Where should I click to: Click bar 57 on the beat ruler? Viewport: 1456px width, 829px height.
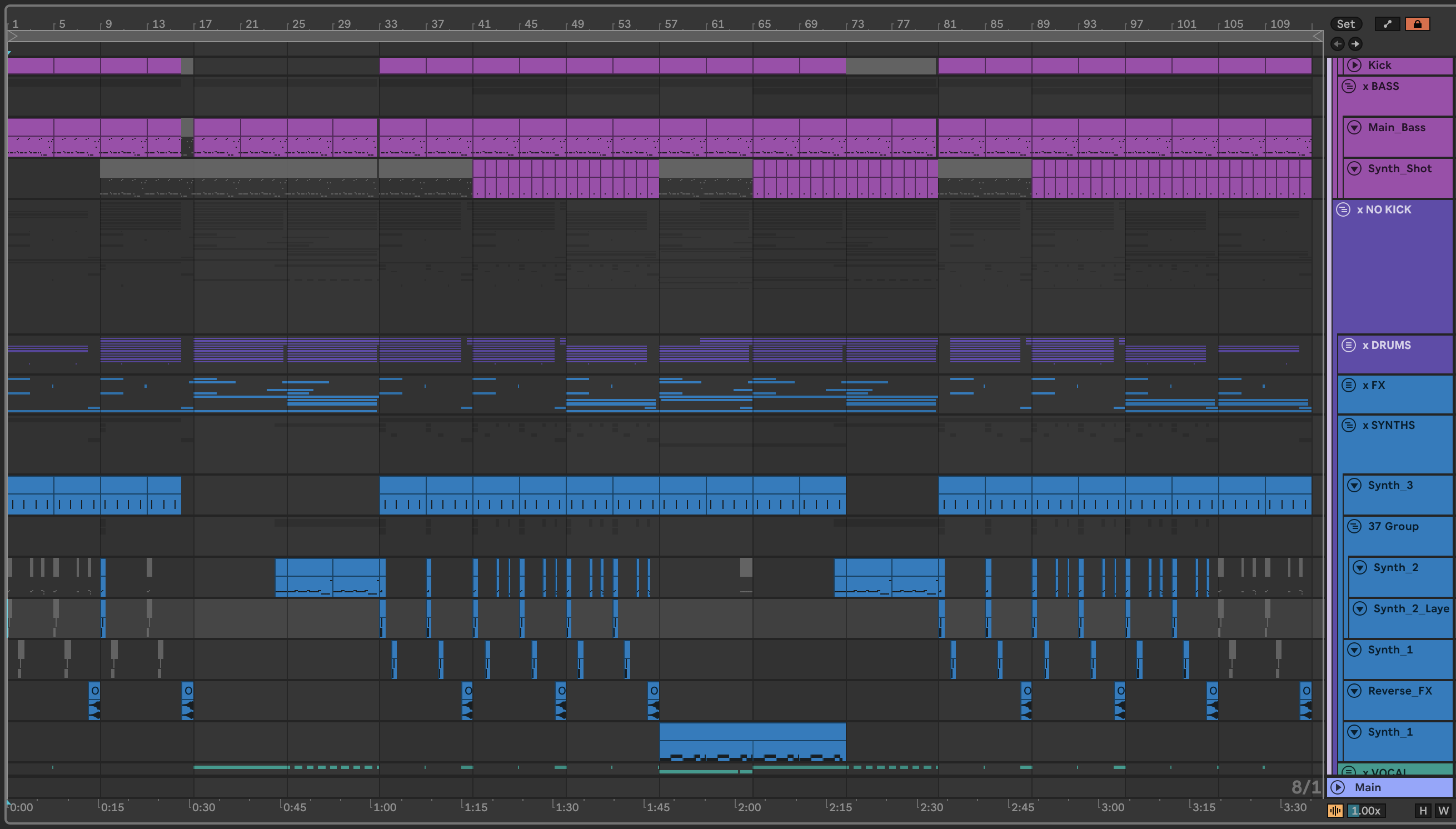(671, 24)
